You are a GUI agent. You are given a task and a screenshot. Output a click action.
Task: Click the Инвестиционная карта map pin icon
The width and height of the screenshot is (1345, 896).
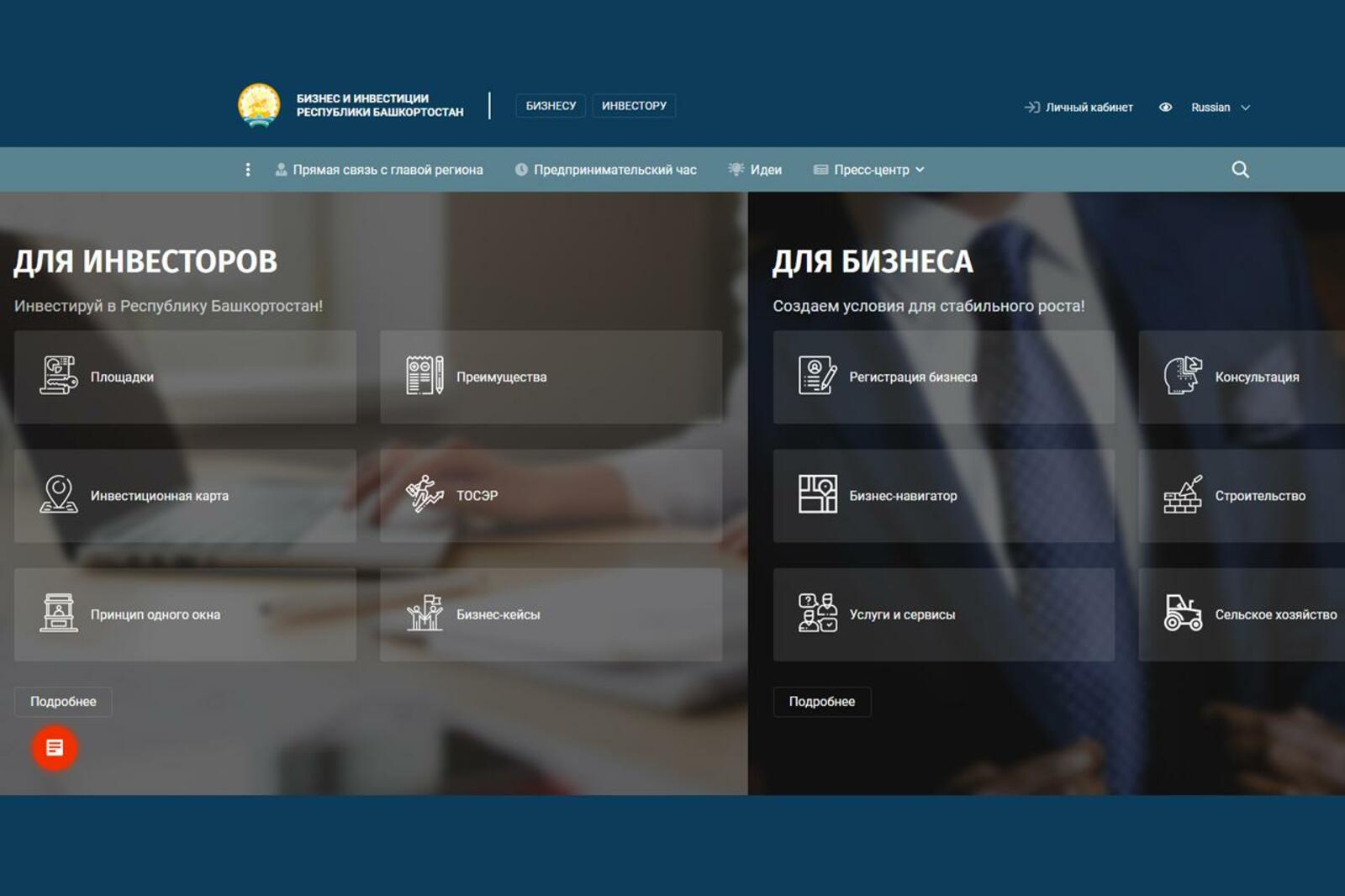tap(59, 494)
